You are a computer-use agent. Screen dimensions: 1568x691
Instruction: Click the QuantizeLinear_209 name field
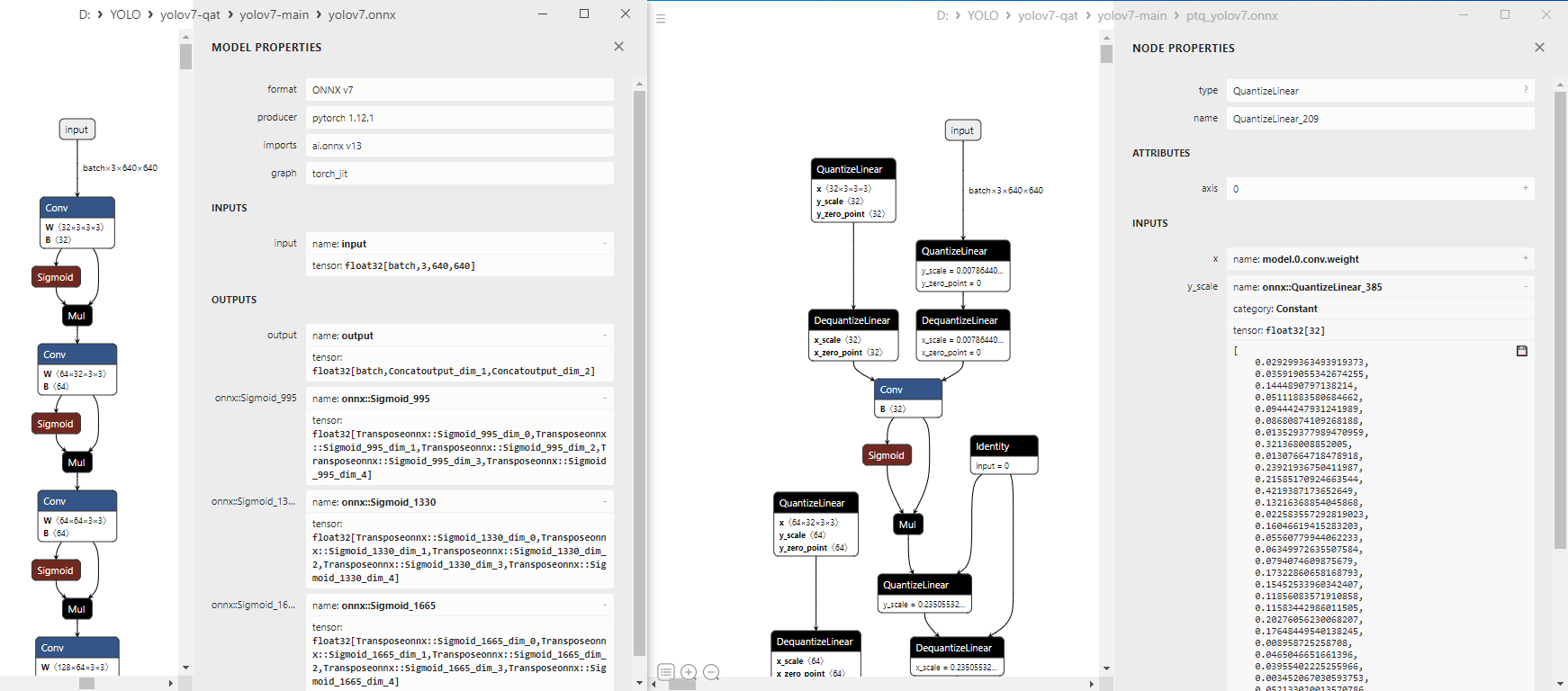1379,119
